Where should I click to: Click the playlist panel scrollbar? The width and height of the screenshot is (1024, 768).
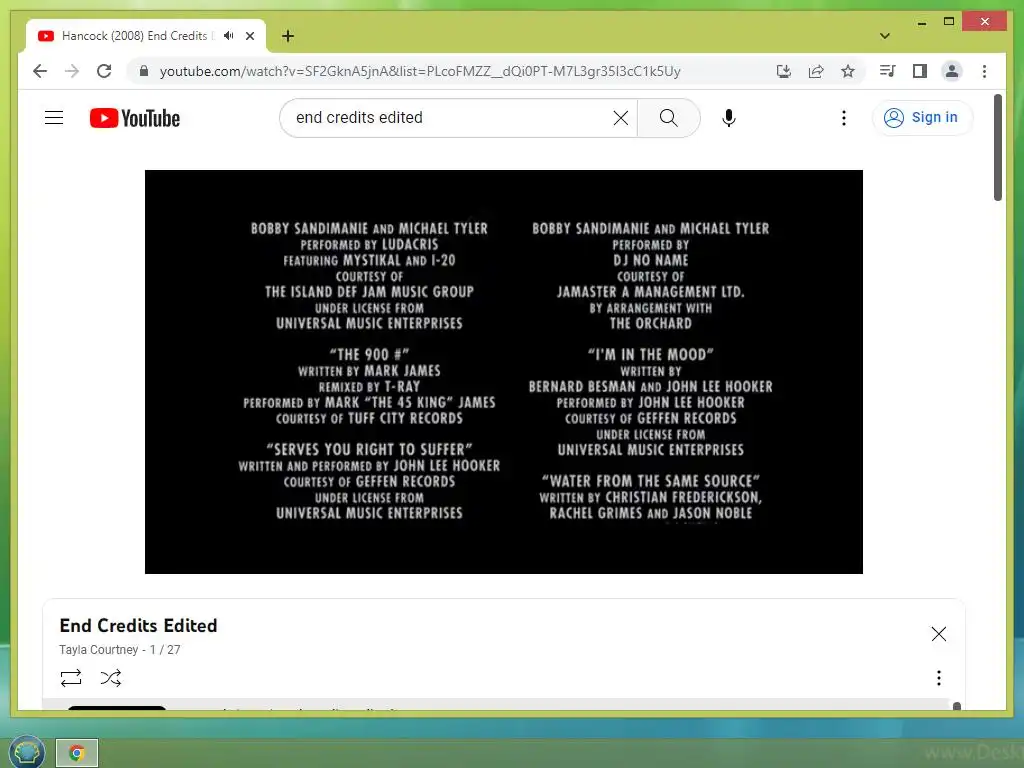957,705
